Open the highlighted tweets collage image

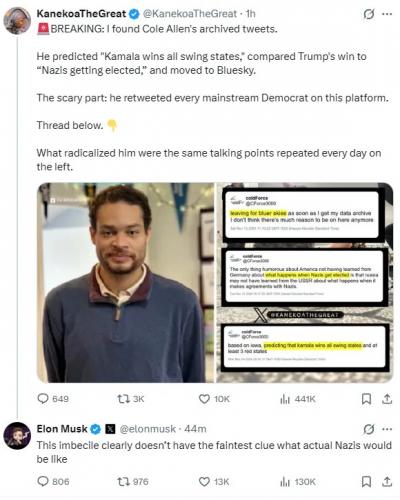pyautogui.click(x=305, y=282)
